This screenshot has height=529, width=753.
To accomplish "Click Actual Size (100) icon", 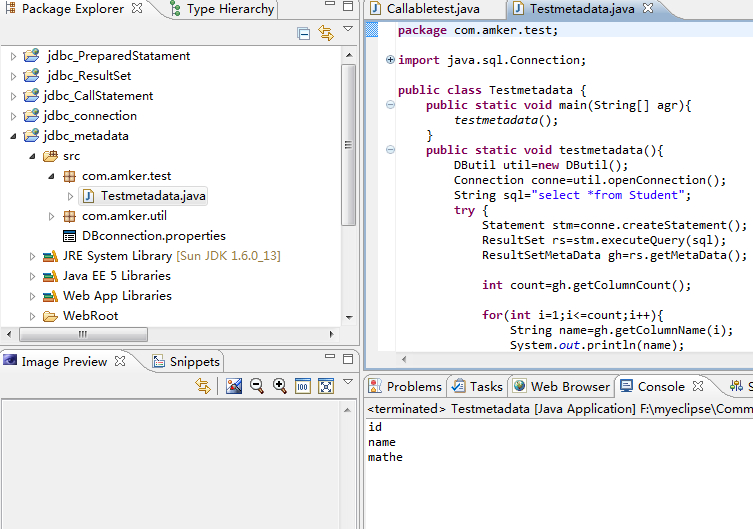I will [x=303, y=386].
